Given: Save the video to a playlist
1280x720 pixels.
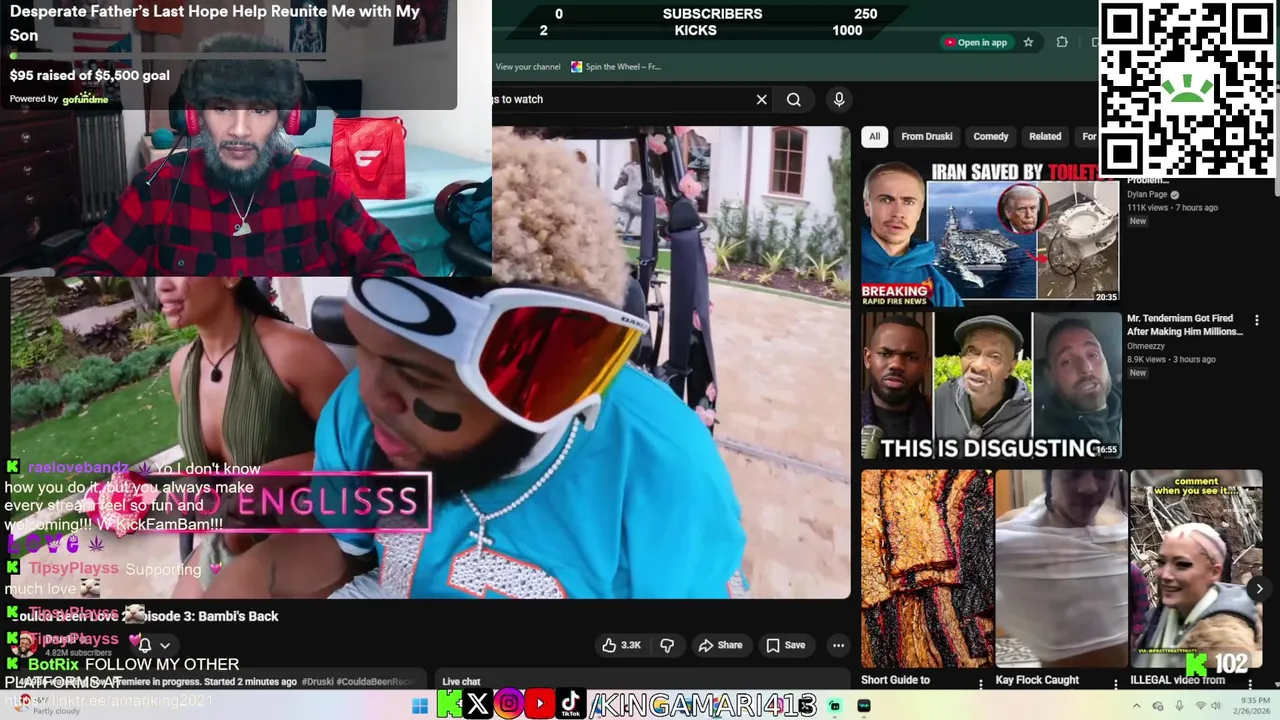Looking at the screenshot, I should [x=785, y=645].
